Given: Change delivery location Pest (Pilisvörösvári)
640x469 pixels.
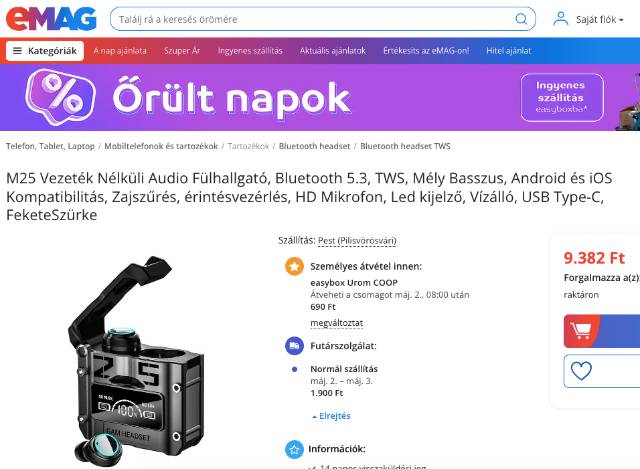Looking at the screenshot, I should [x=357, y=240].
